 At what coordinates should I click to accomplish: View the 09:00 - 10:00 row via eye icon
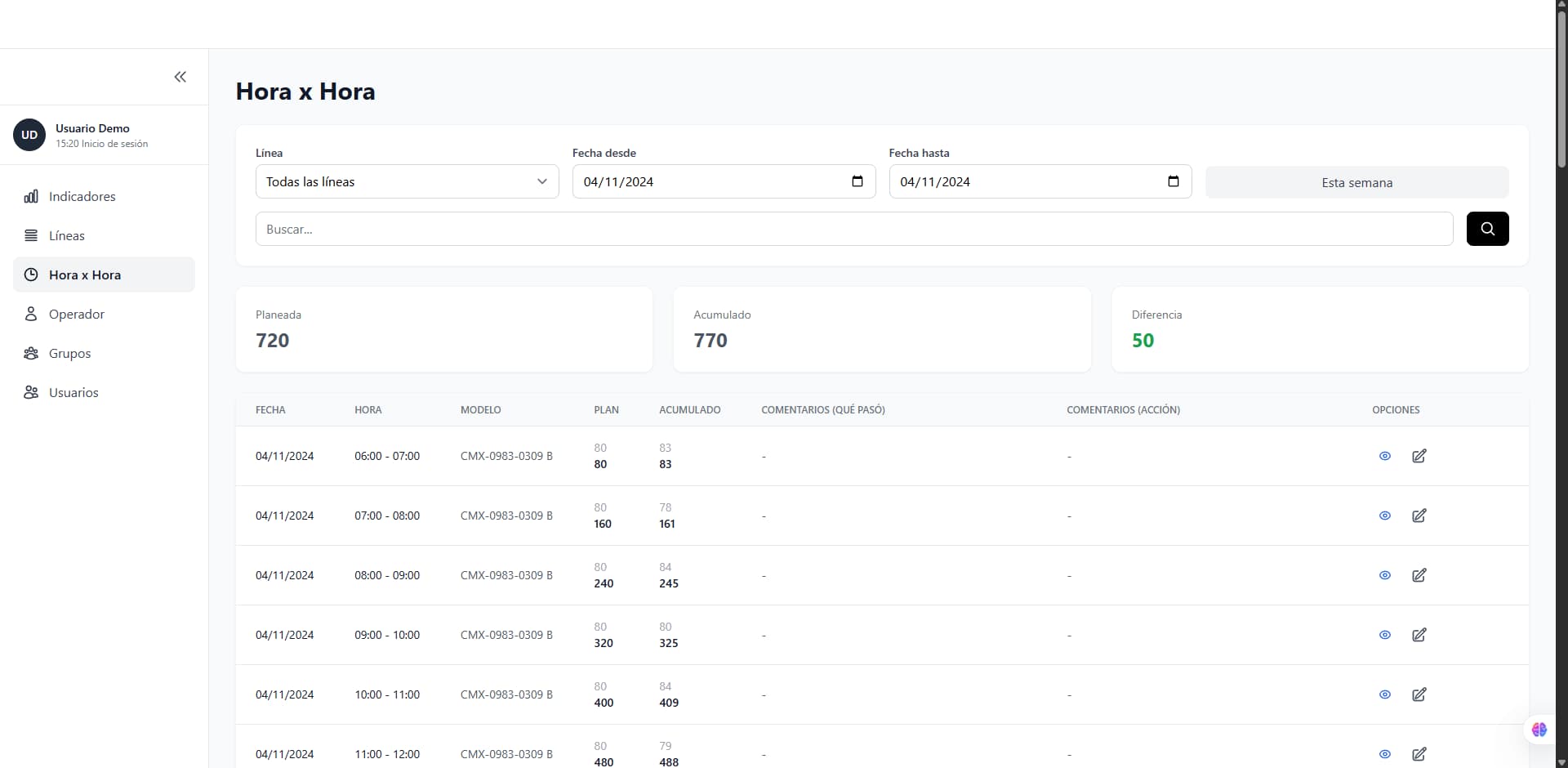(1385, 635)
